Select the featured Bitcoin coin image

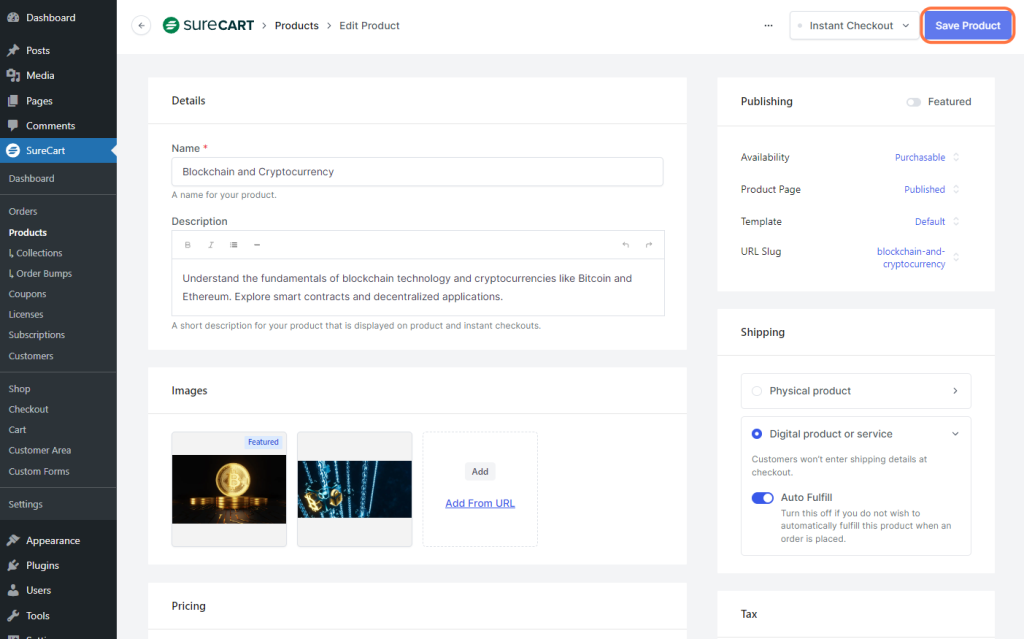coord(229,490)
